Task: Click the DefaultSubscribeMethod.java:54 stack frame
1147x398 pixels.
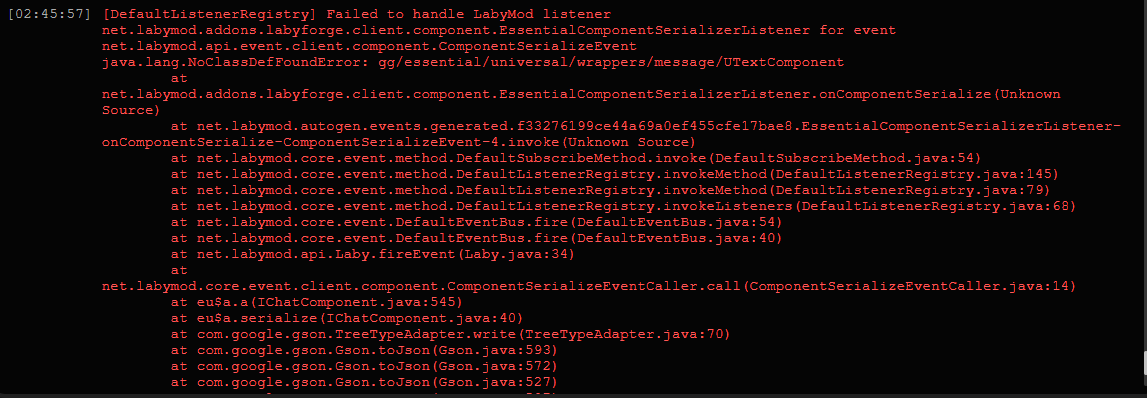Action: 576,158
